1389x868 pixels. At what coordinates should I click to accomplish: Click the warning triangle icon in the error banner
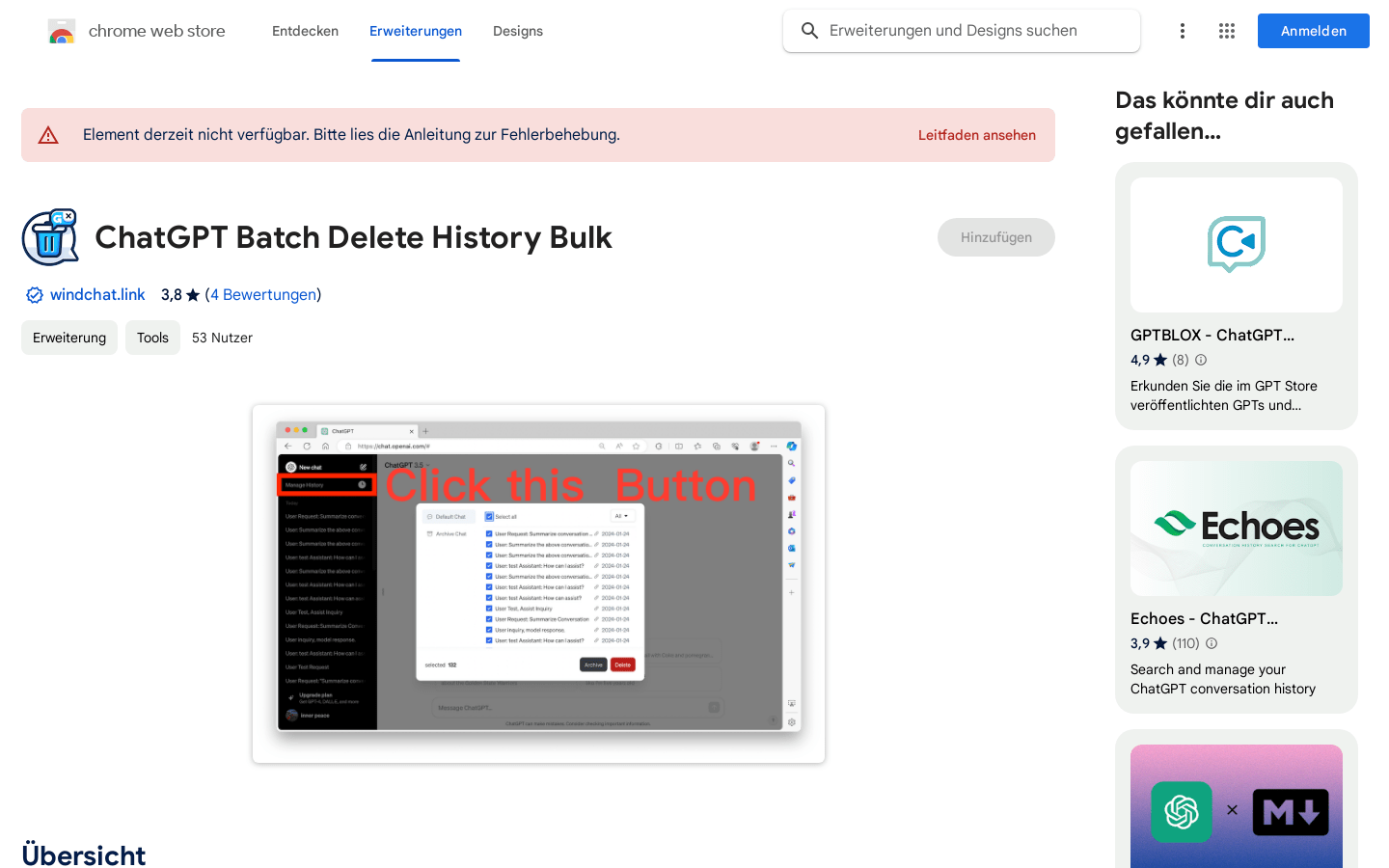point(48,135)
